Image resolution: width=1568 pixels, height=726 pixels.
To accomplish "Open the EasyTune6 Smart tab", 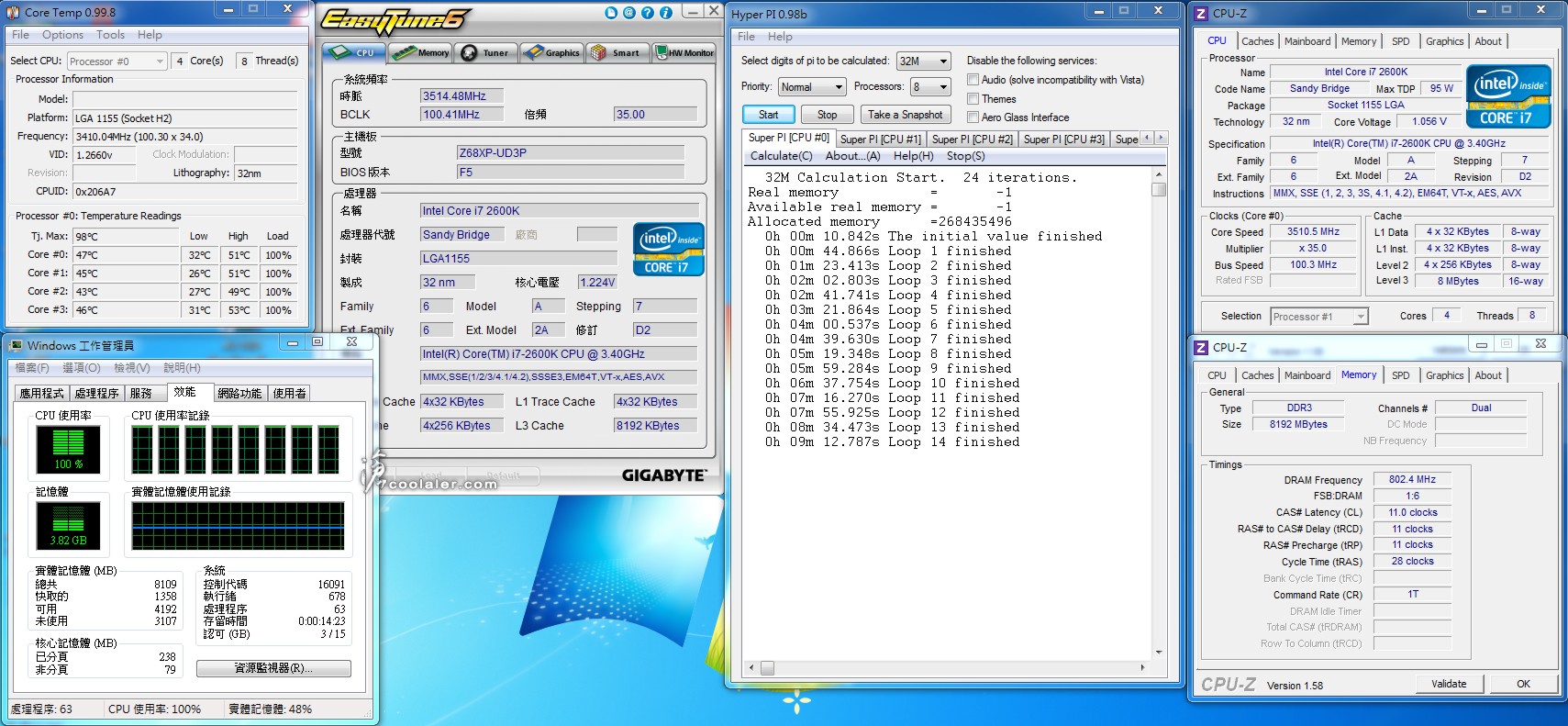I will (617, 52).
